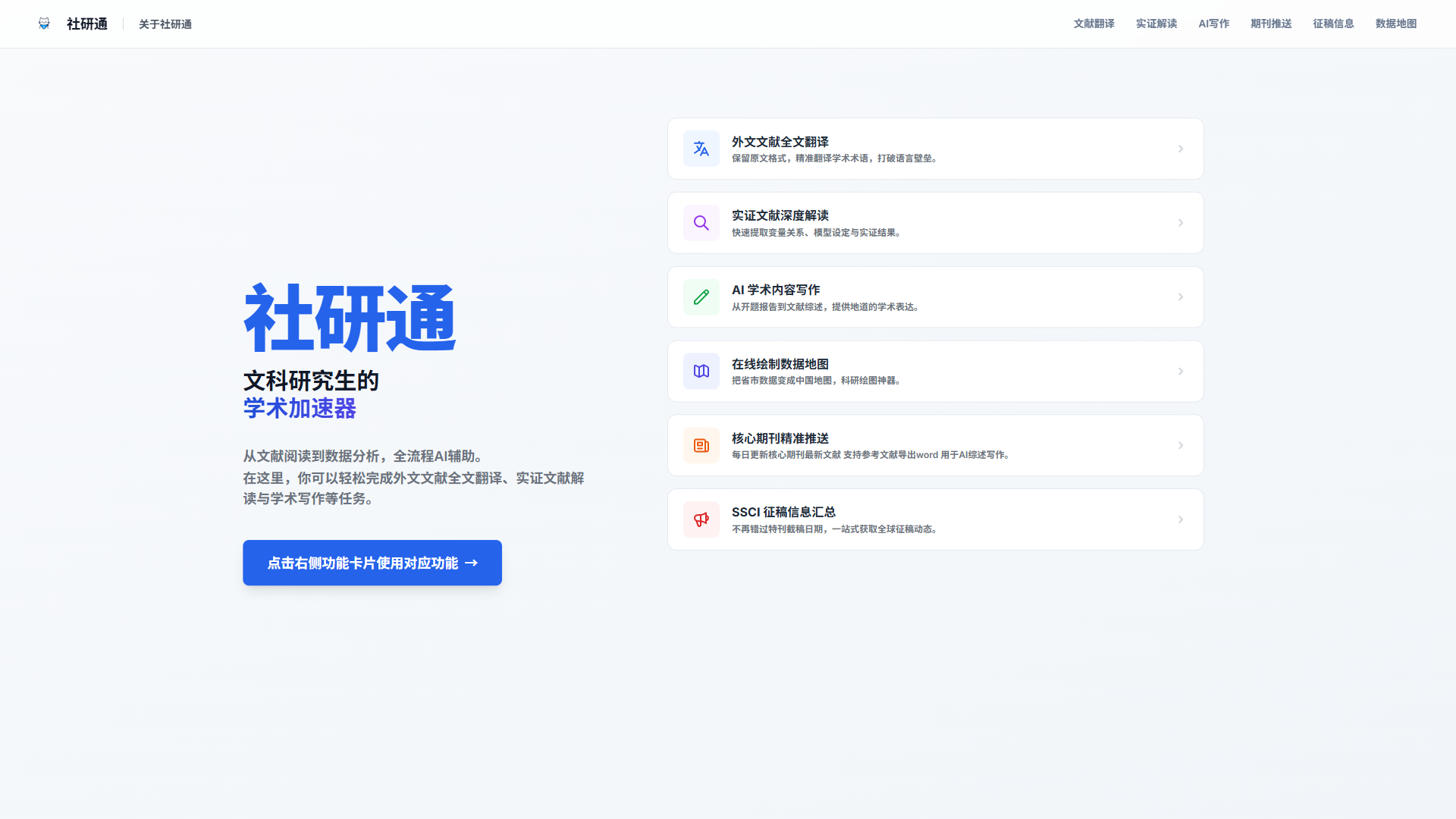Expand the chevron on the 外文文献全文翻译 card
Screen dimensions: 1456x819
(1180, 149)
